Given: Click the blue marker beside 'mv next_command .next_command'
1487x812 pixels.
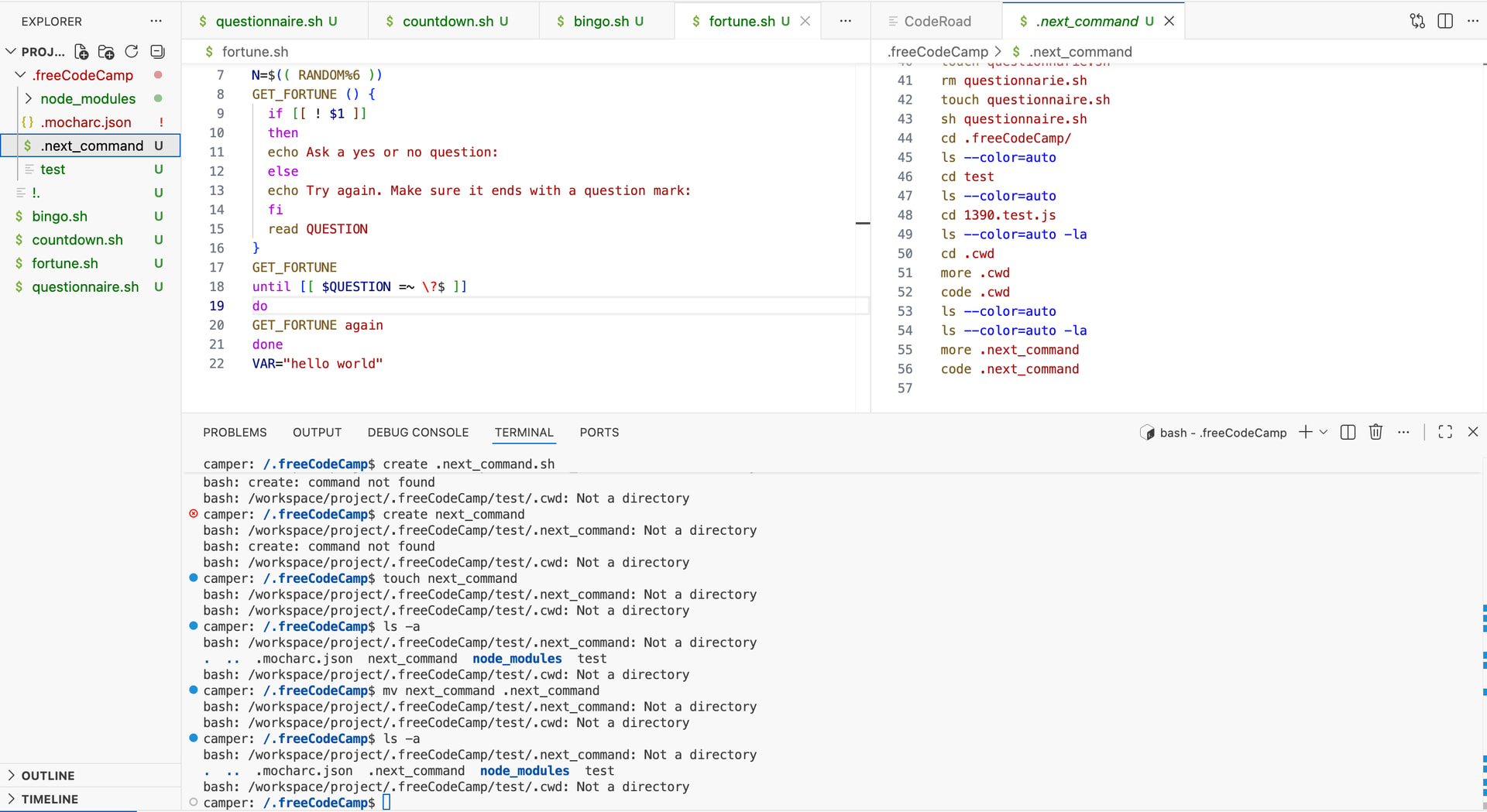Looking at the screenshot, I should coord(194,690).
